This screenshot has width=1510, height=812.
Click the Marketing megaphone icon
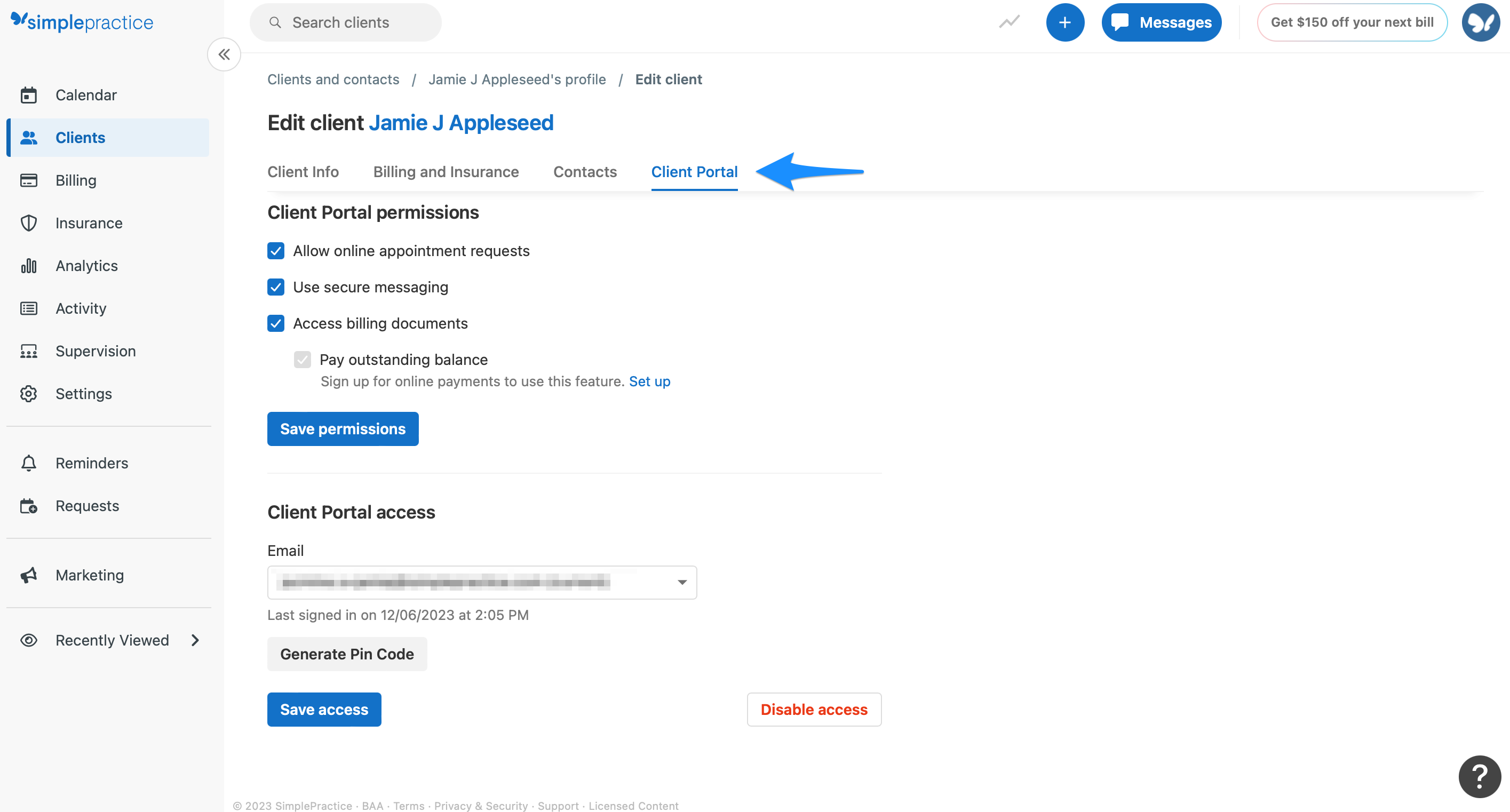coord(29,575)
